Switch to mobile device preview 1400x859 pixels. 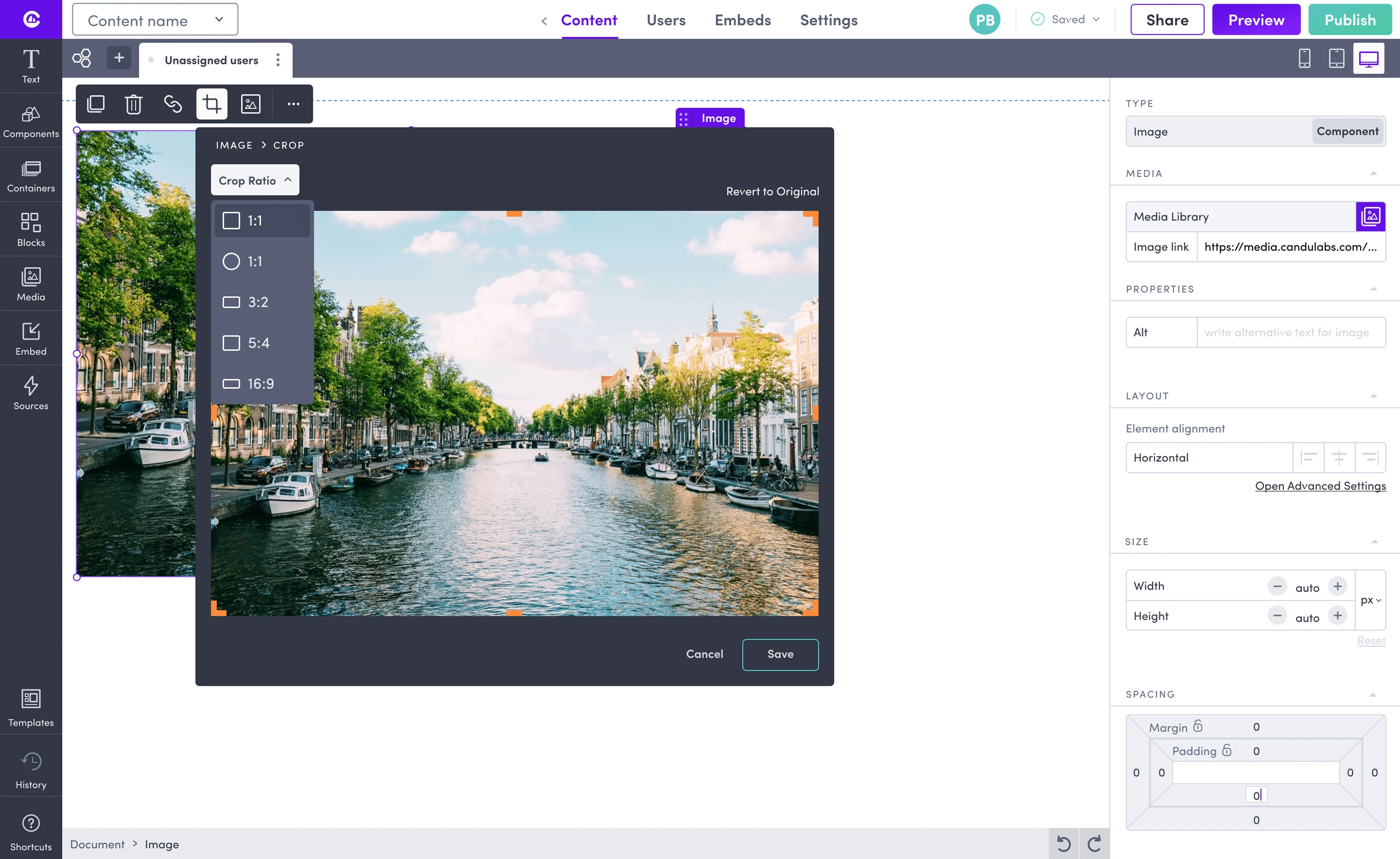click(1304, 58)
